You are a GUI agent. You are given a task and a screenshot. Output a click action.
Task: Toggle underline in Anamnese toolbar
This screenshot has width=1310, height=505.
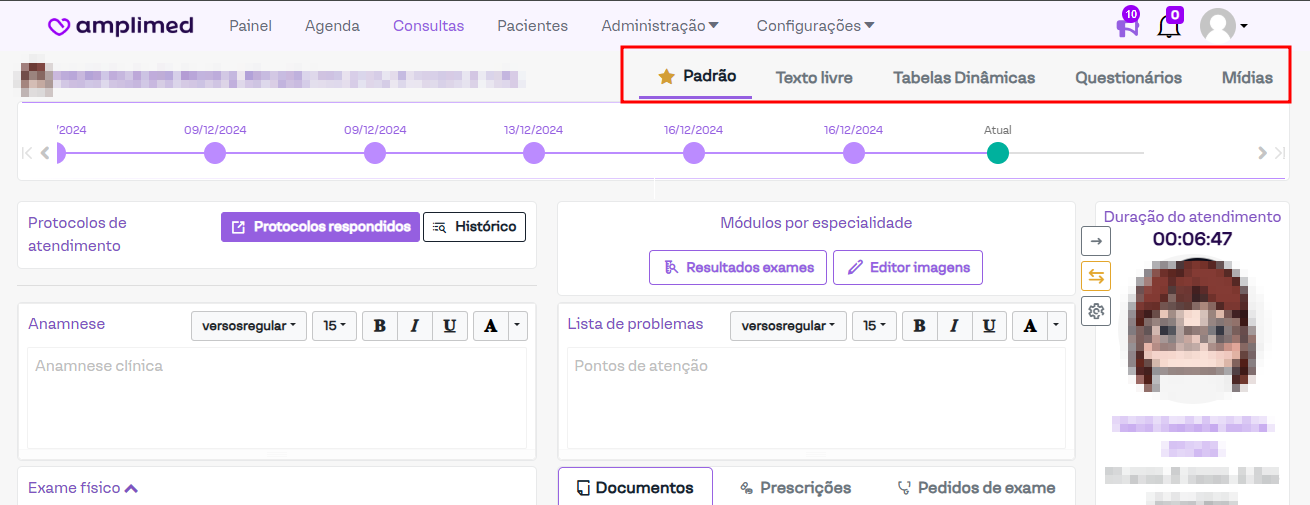(x=449, y=326)
